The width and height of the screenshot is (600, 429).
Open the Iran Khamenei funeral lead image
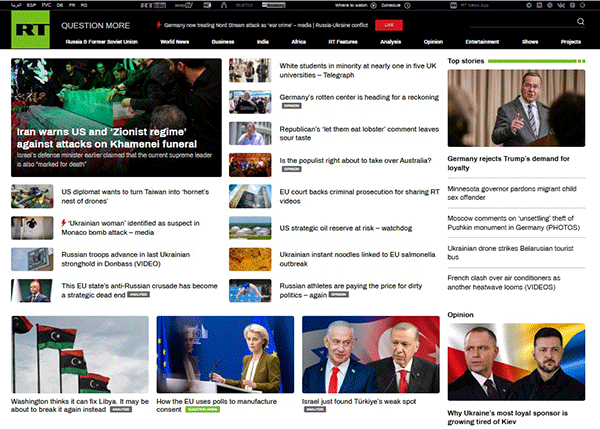pyautogui.click(x=116, y=117)
